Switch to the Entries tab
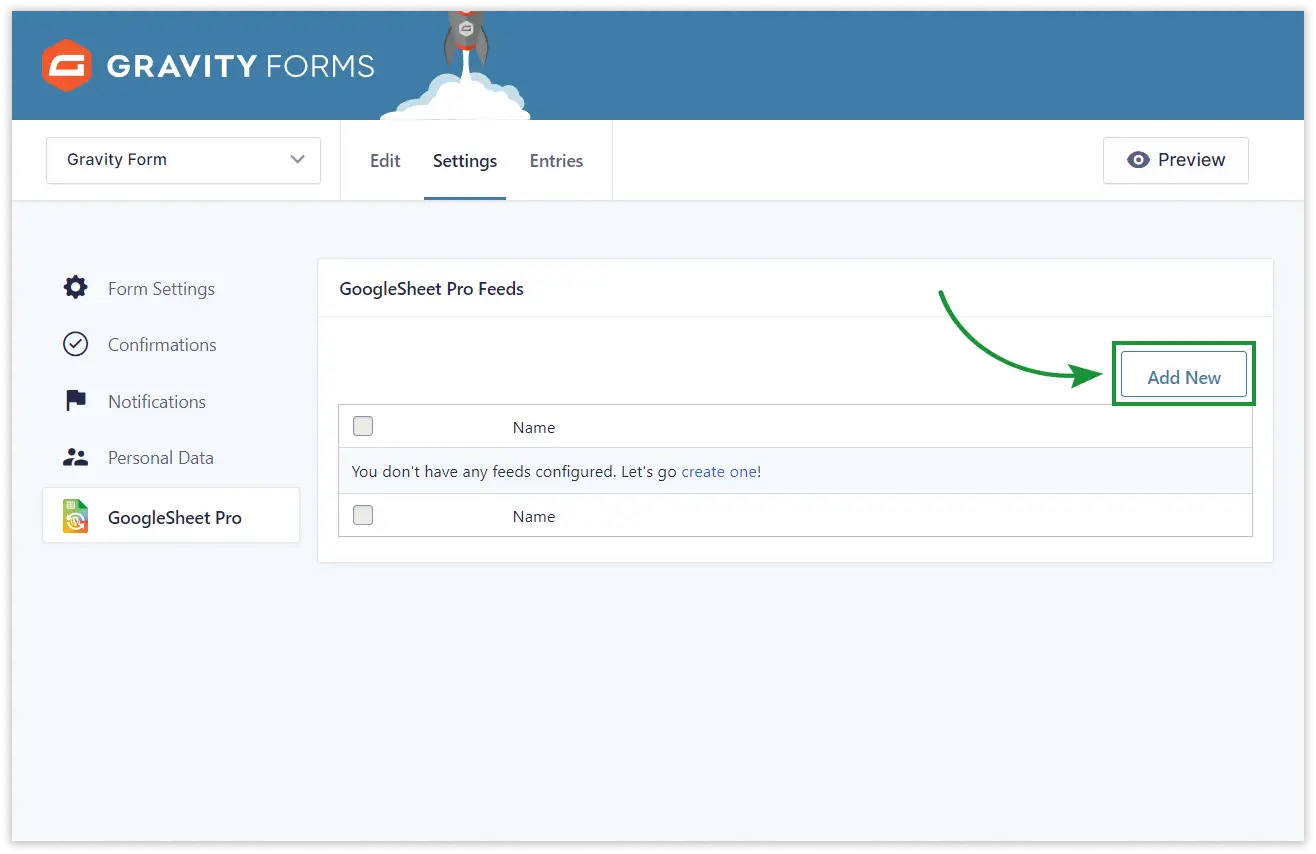Viewport: 1316px width, 854px height. pos(556,161)
